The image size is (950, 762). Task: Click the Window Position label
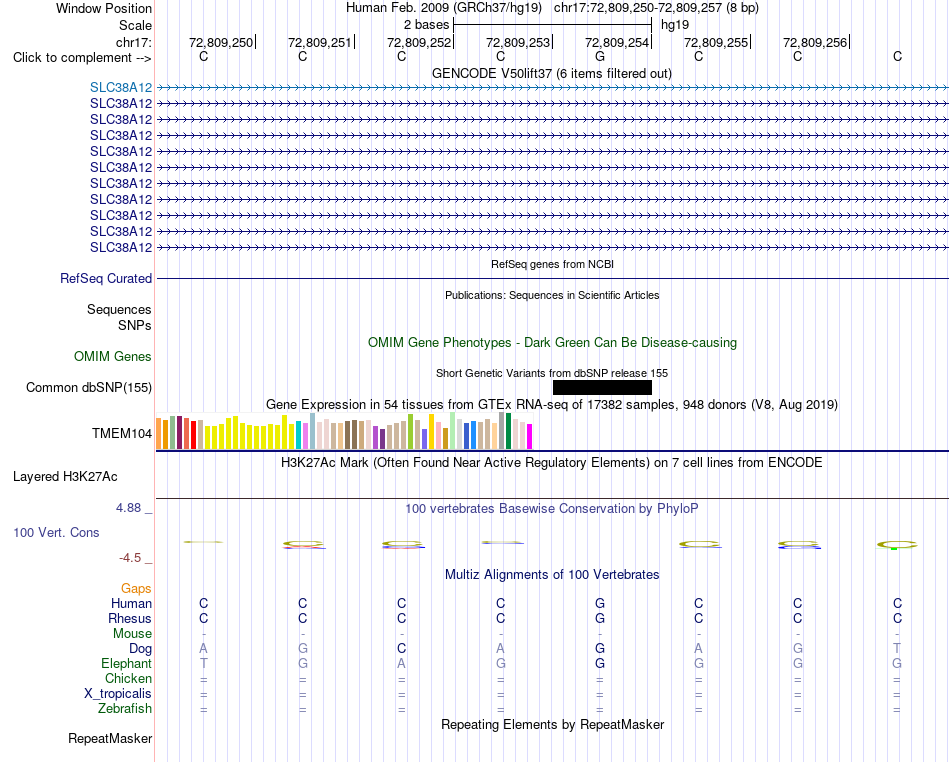click(x=104, y=8)
